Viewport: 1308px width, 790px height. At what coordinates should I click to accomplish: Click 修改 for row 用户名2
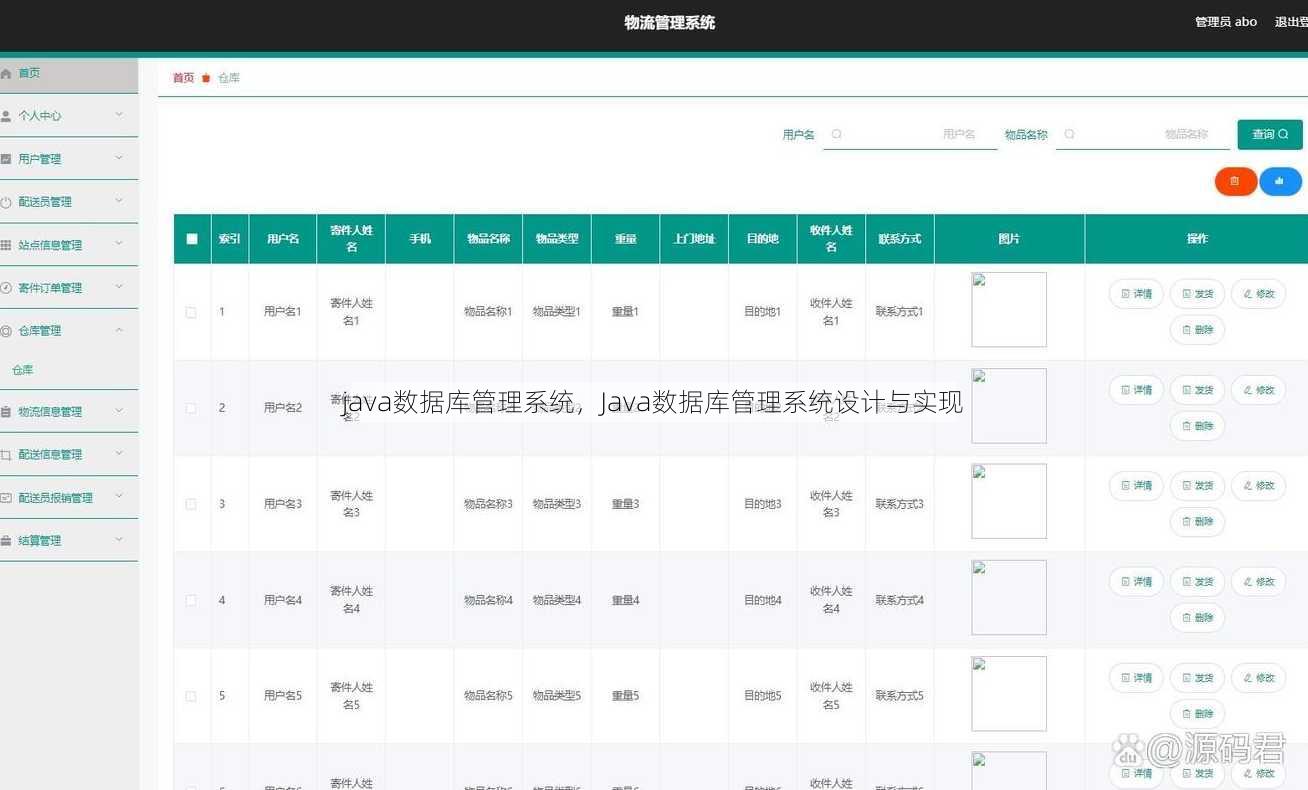click(1258, 390)
